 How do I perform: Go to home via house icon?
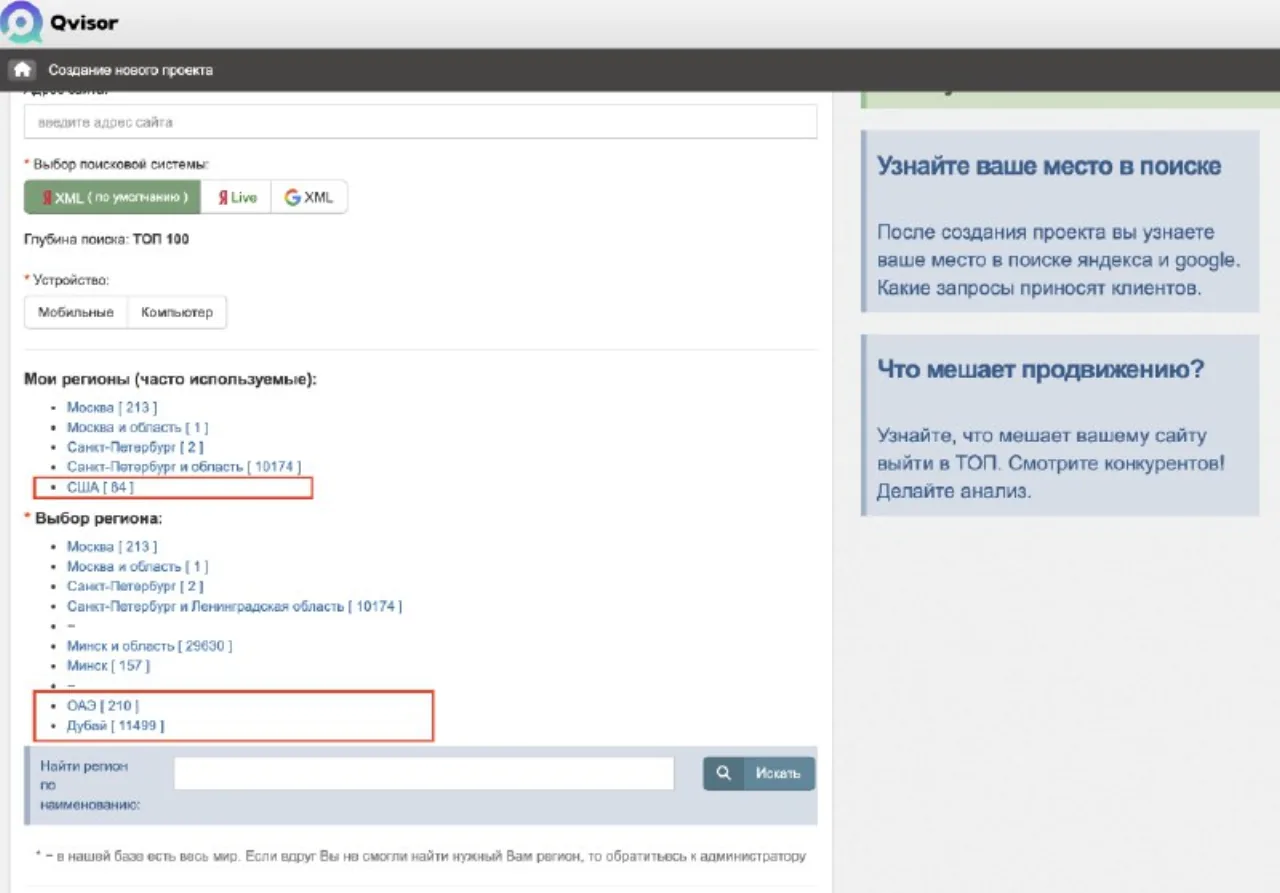click(x=23, y=70)
